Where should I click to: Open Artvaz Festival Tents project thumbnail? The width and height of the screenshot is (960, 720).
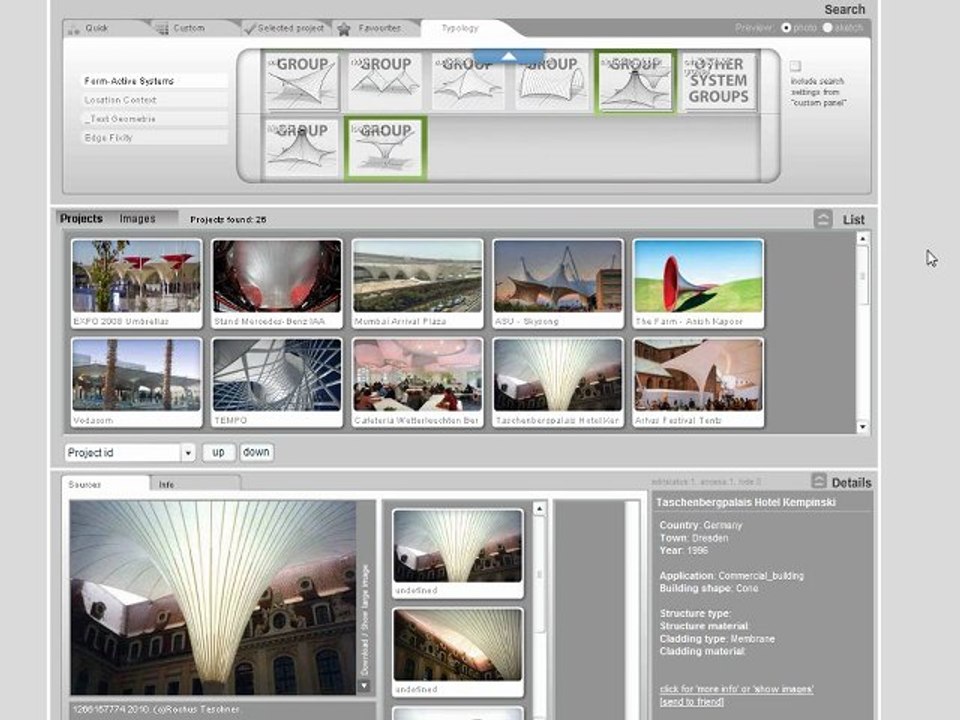[698, 383]
